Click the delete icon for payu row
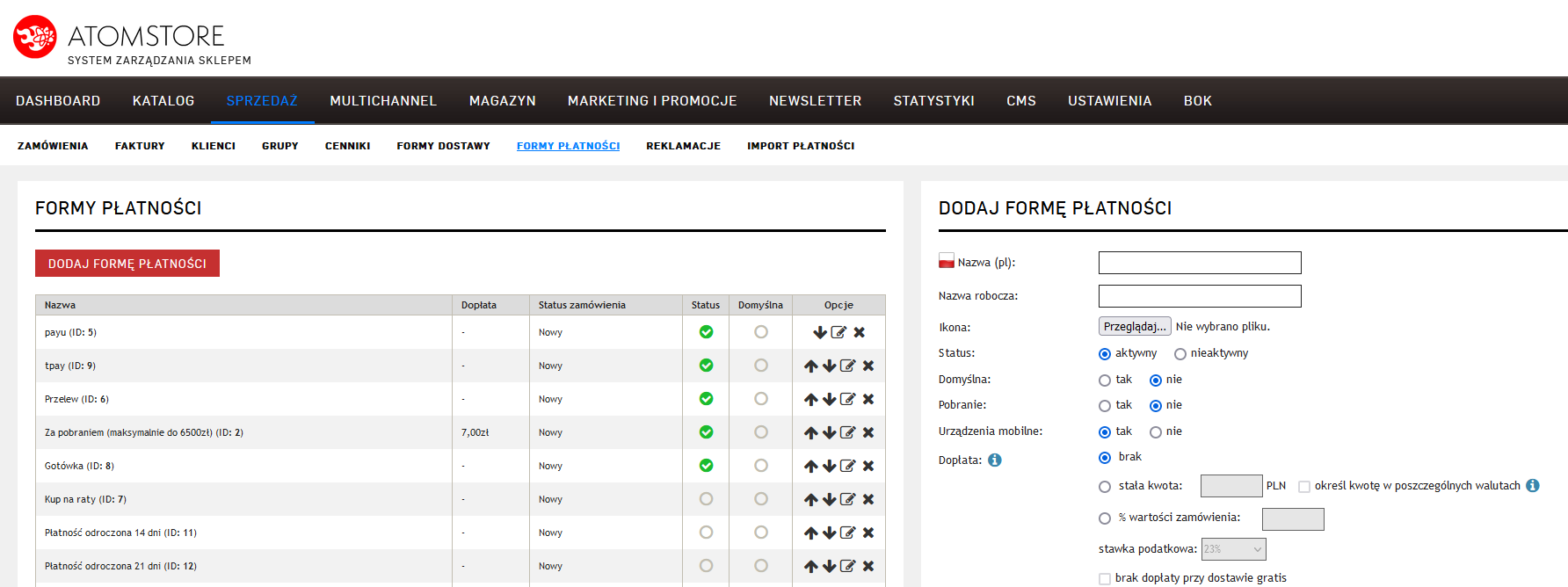This screenshot has width=1568, height=587. (x=859, y=332)
